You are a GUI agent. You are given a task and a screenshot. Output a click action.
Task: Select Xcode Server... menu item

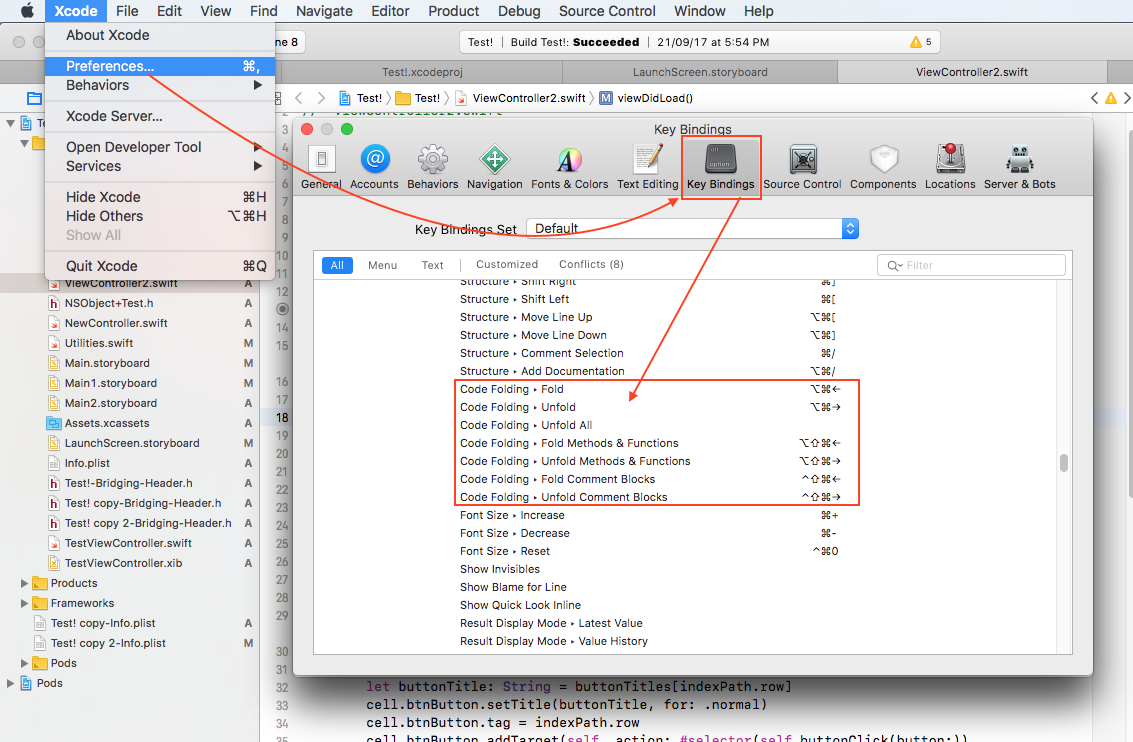click(160, 116)
